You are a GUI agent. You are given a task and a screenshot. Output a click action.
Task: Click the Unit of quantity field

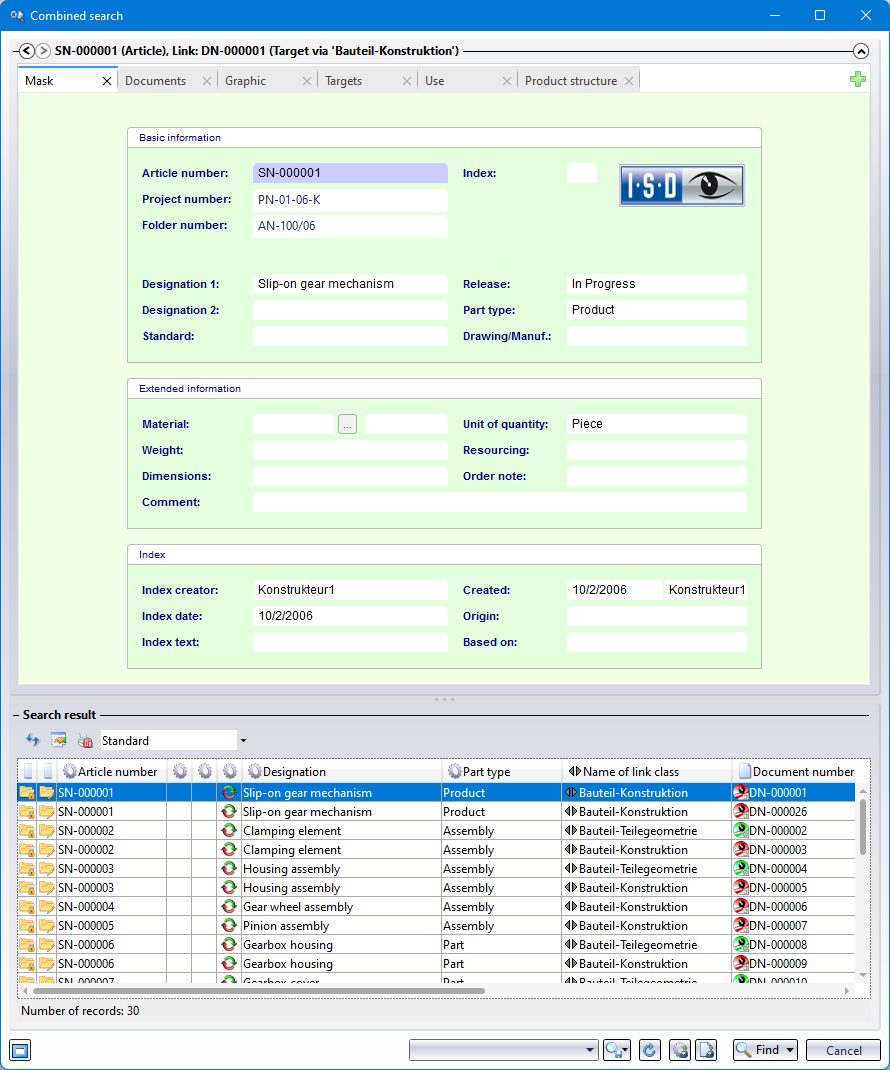coord(657,424)
